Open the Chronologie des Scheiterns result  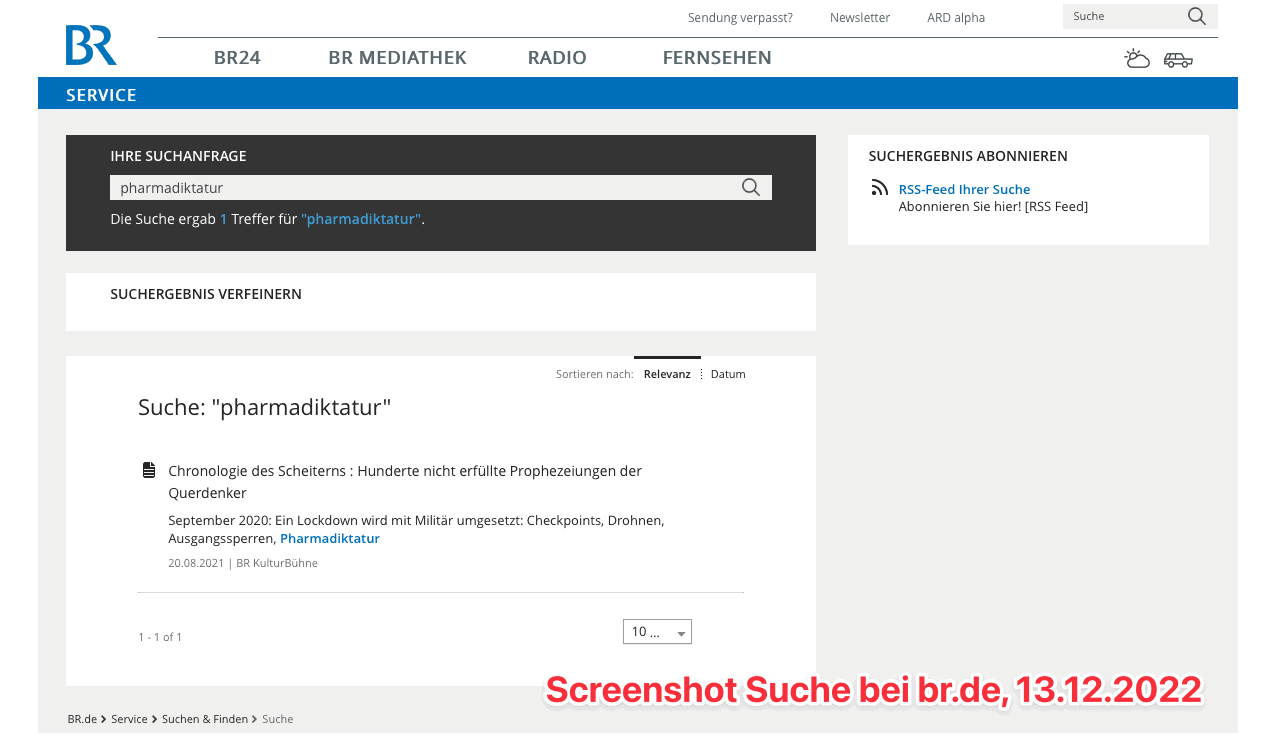pyautogui.click(x=405, y=482)
